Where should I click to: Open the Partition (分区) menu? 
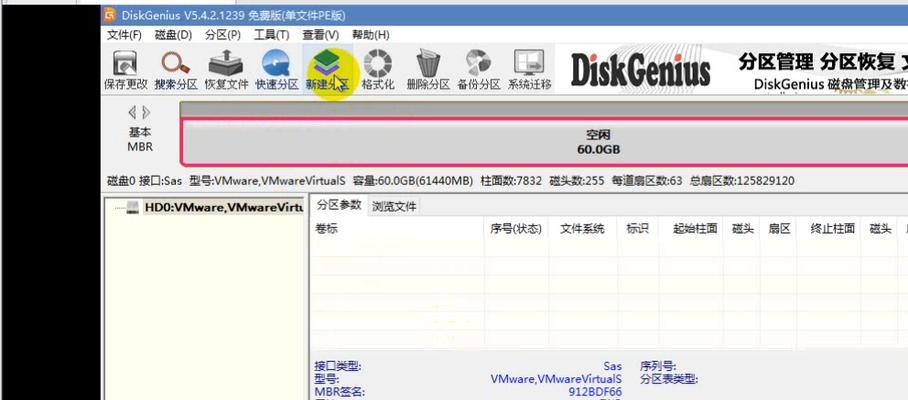tap(223, 35)
